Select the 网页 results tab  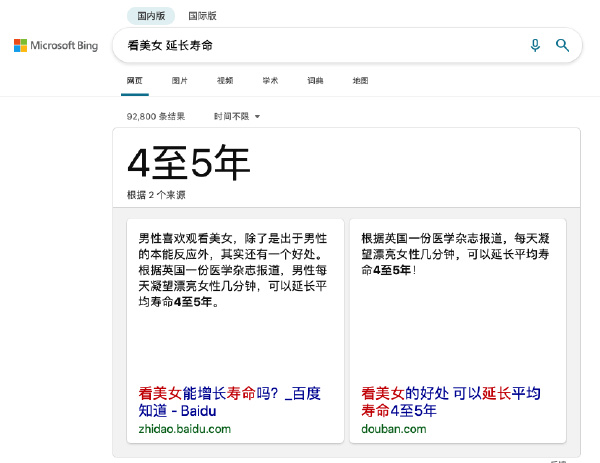pyautogui.click(x=135, y=80)
